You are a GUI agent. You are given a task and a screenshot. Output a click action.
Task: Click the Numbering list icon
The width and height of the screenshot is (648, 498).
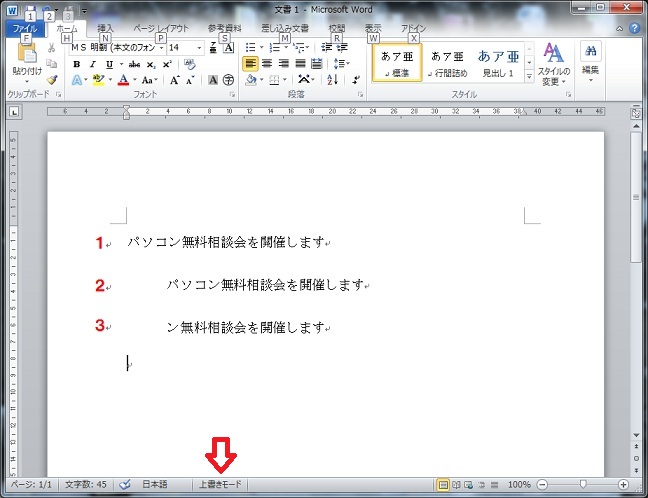[x=274, y=48]
